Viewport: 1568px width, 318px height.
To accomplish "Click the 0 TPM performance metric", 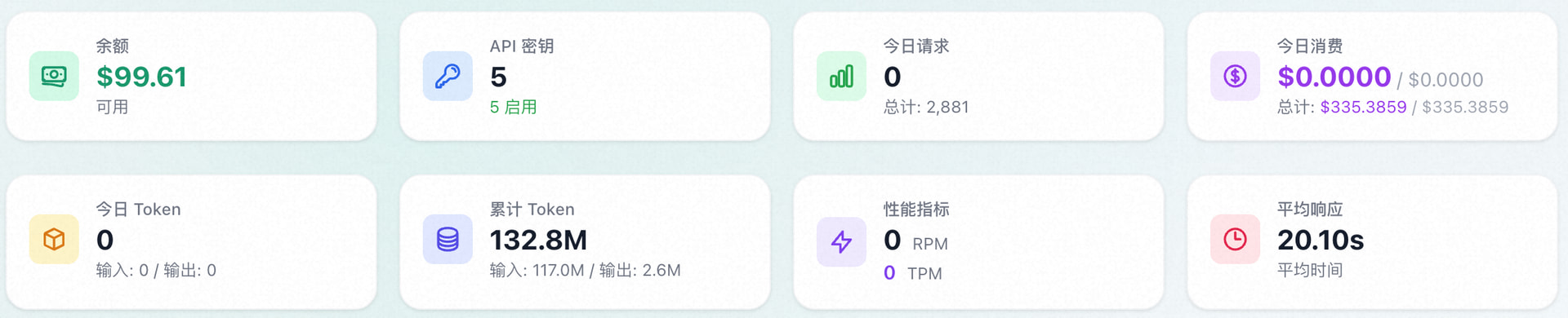I will click(913, 273).
